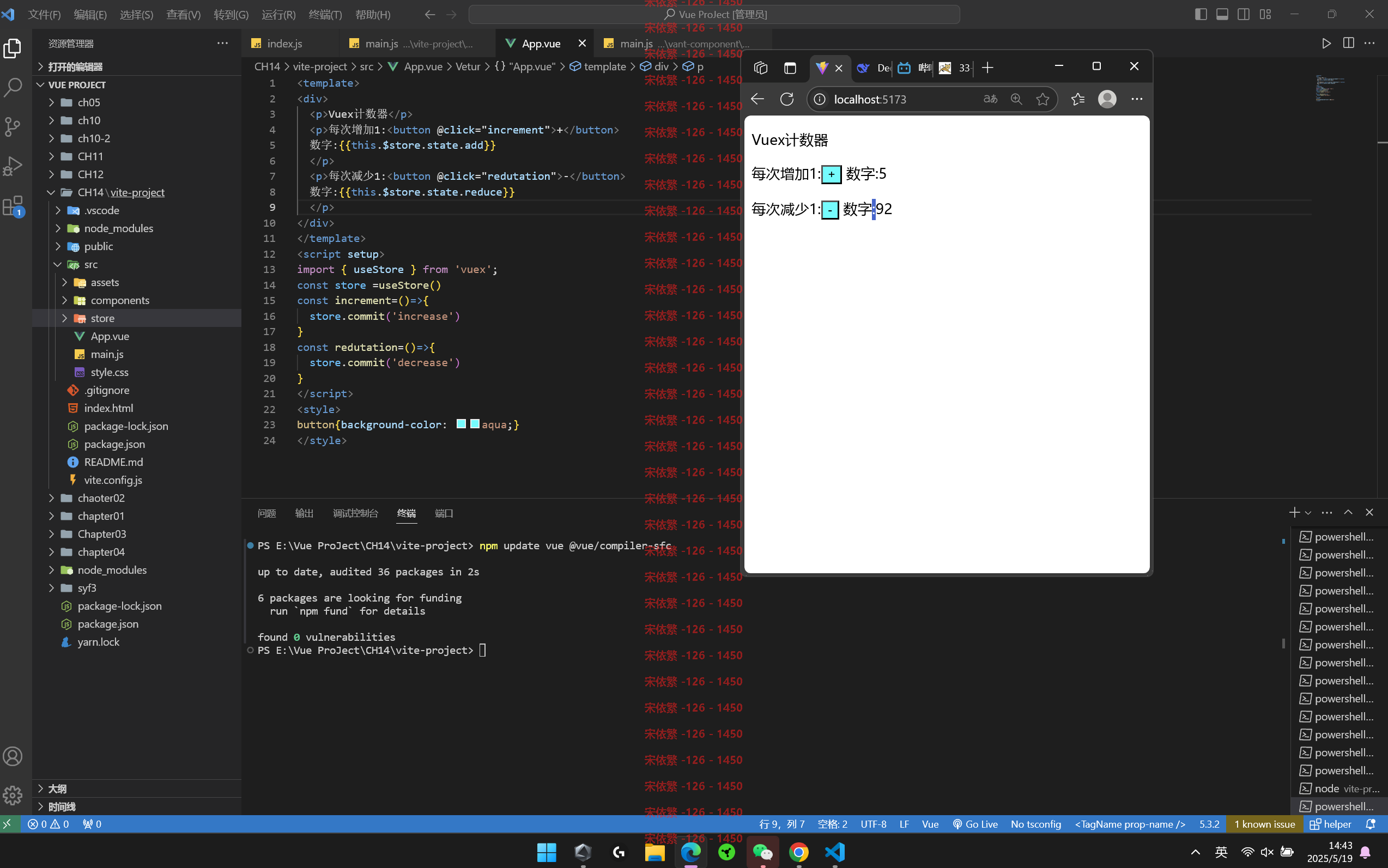Open browser settings and more menu
1388x868 pixels.
pyautogui.click(x=1137, y=99)
